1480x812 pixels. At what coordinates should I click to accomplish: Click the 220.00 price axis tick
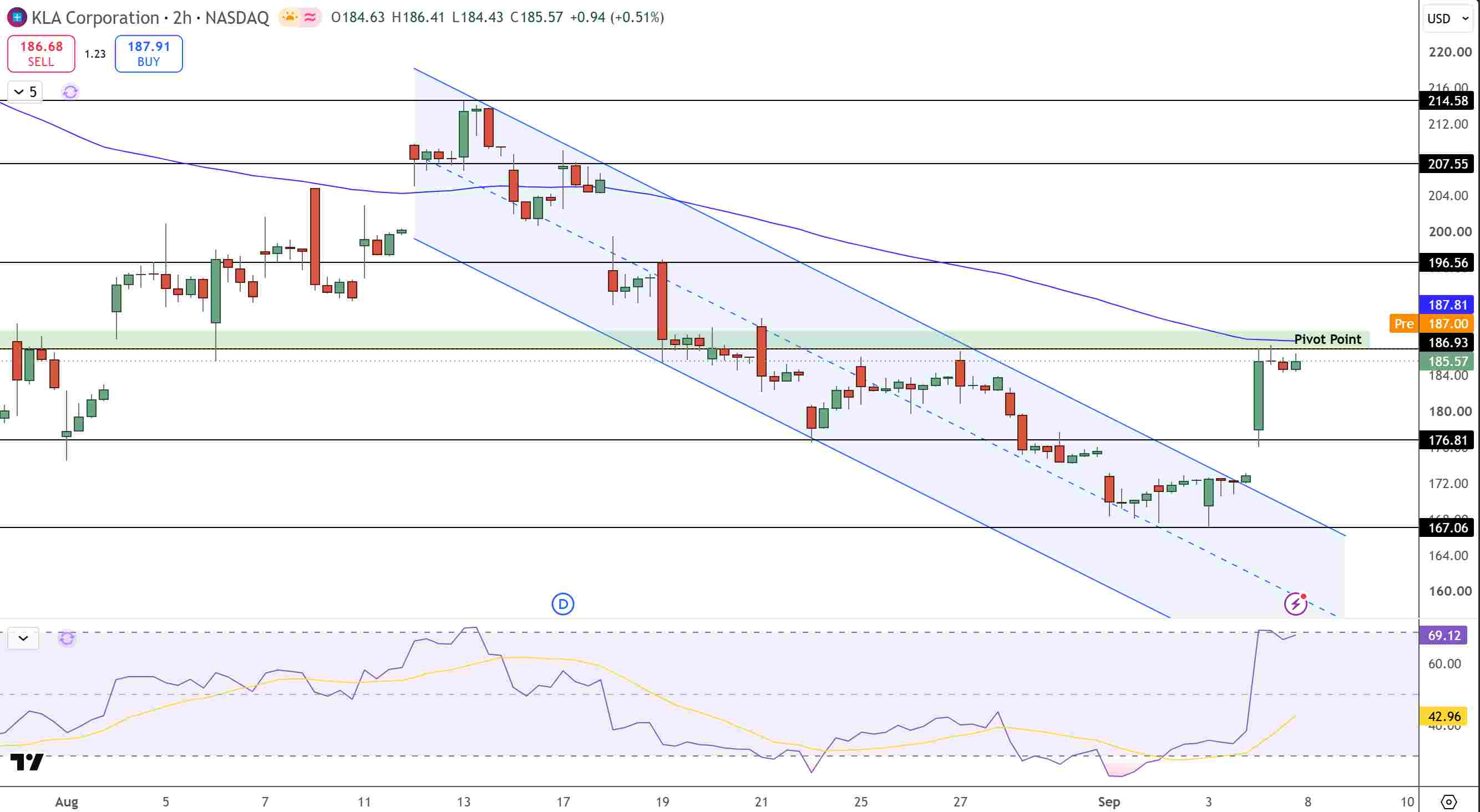point(1449,52)
